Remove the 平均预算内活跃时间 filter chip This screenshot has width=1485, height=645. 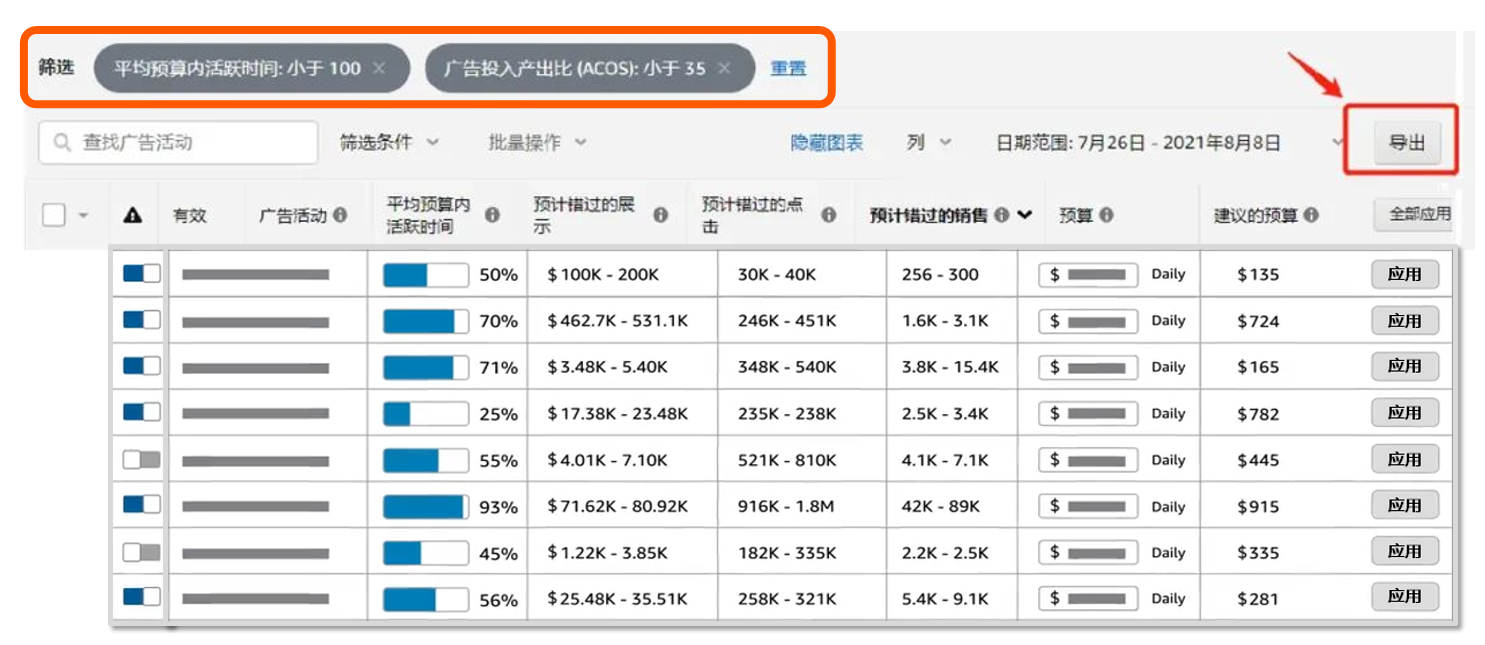click(379, 68)
